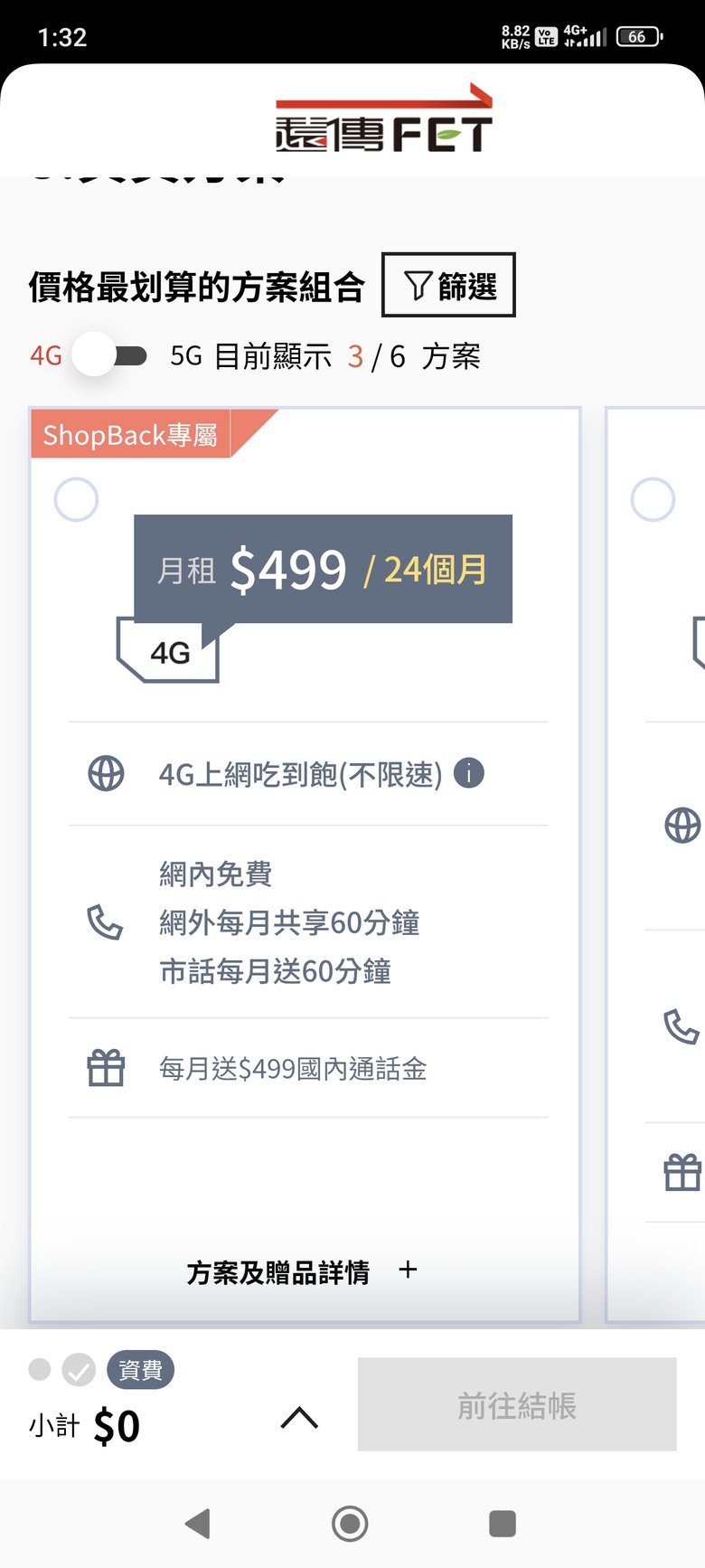Tap the globe icon on the second plan card

point(682,825)
